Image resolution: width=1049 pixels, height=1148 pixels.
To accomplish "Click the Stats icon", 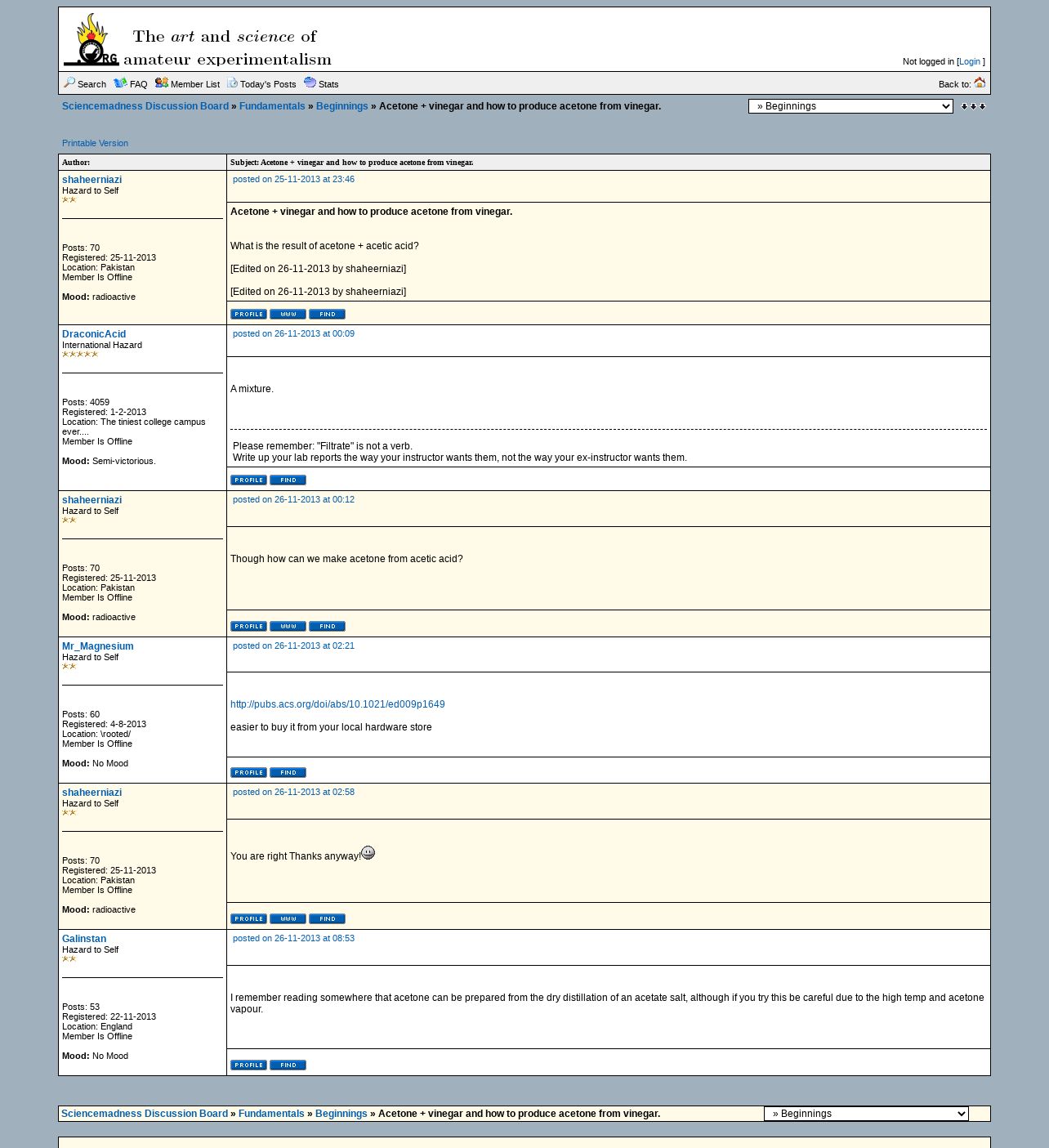I will pos(310,83).
